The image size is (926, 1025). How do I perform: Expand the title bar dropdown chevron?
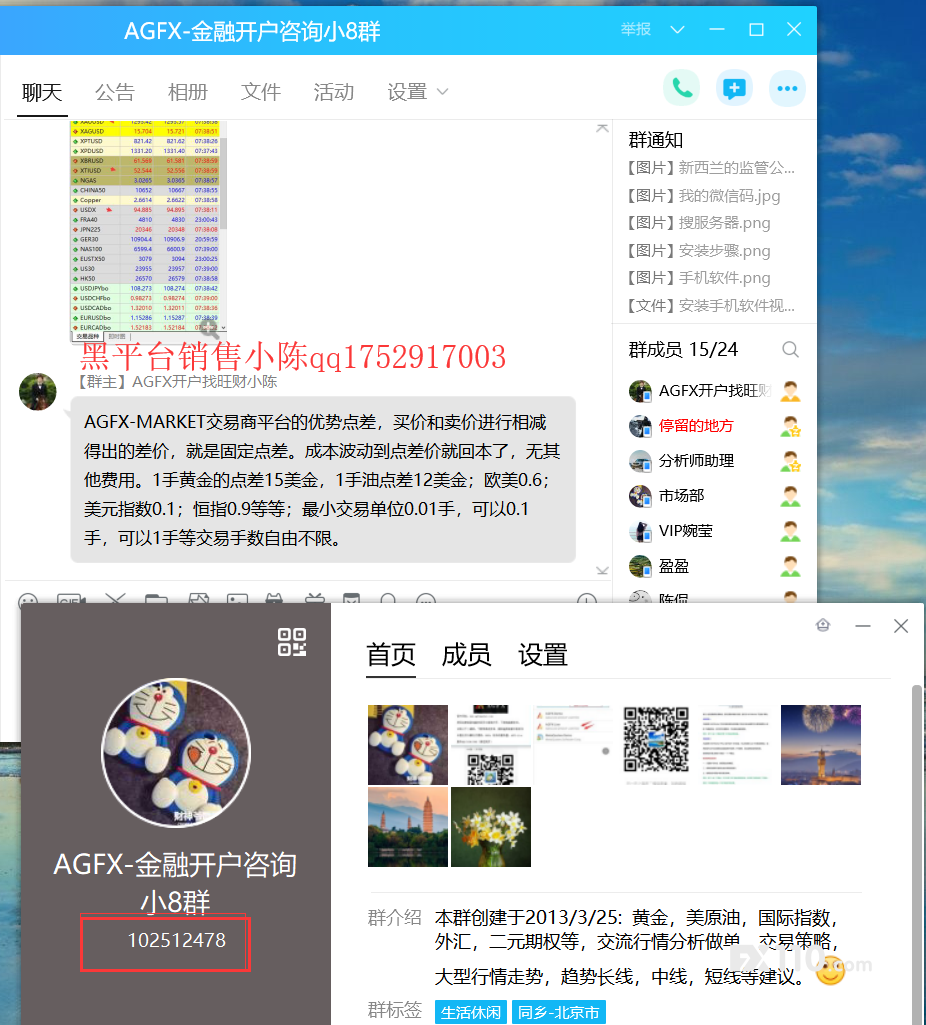(678, 29)
